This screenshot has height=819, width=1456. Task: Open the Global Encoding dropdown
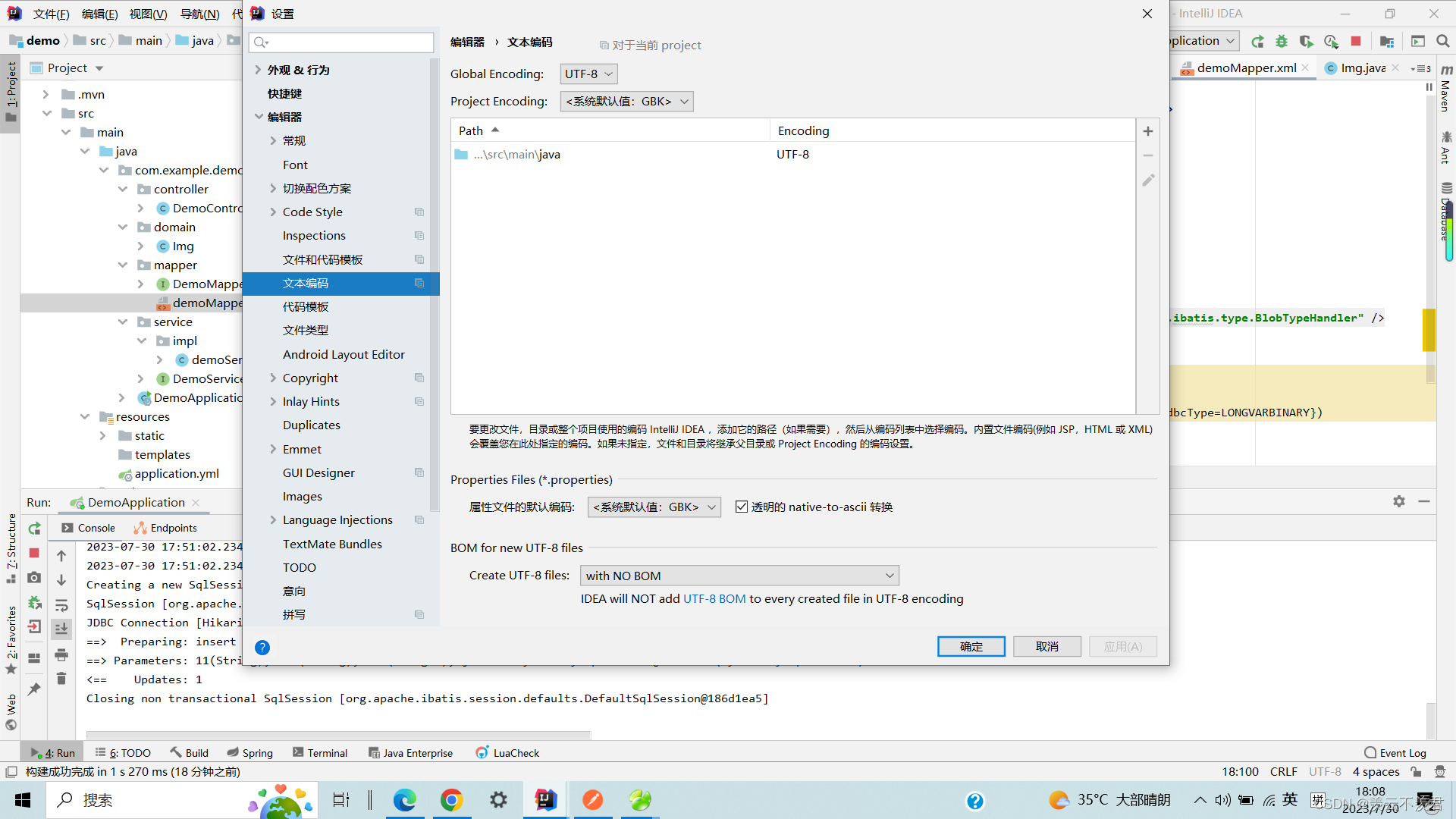tap(588, 74)
